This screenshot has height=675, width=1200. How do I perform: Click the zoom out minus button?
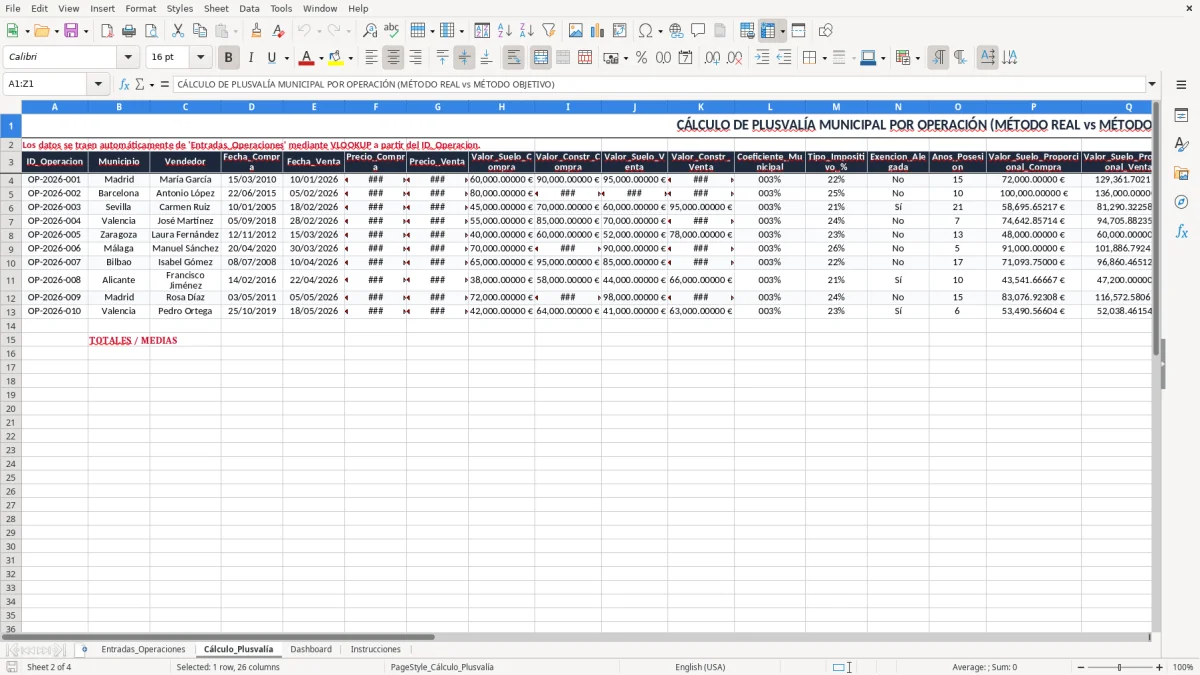[x=1081, y=667]
